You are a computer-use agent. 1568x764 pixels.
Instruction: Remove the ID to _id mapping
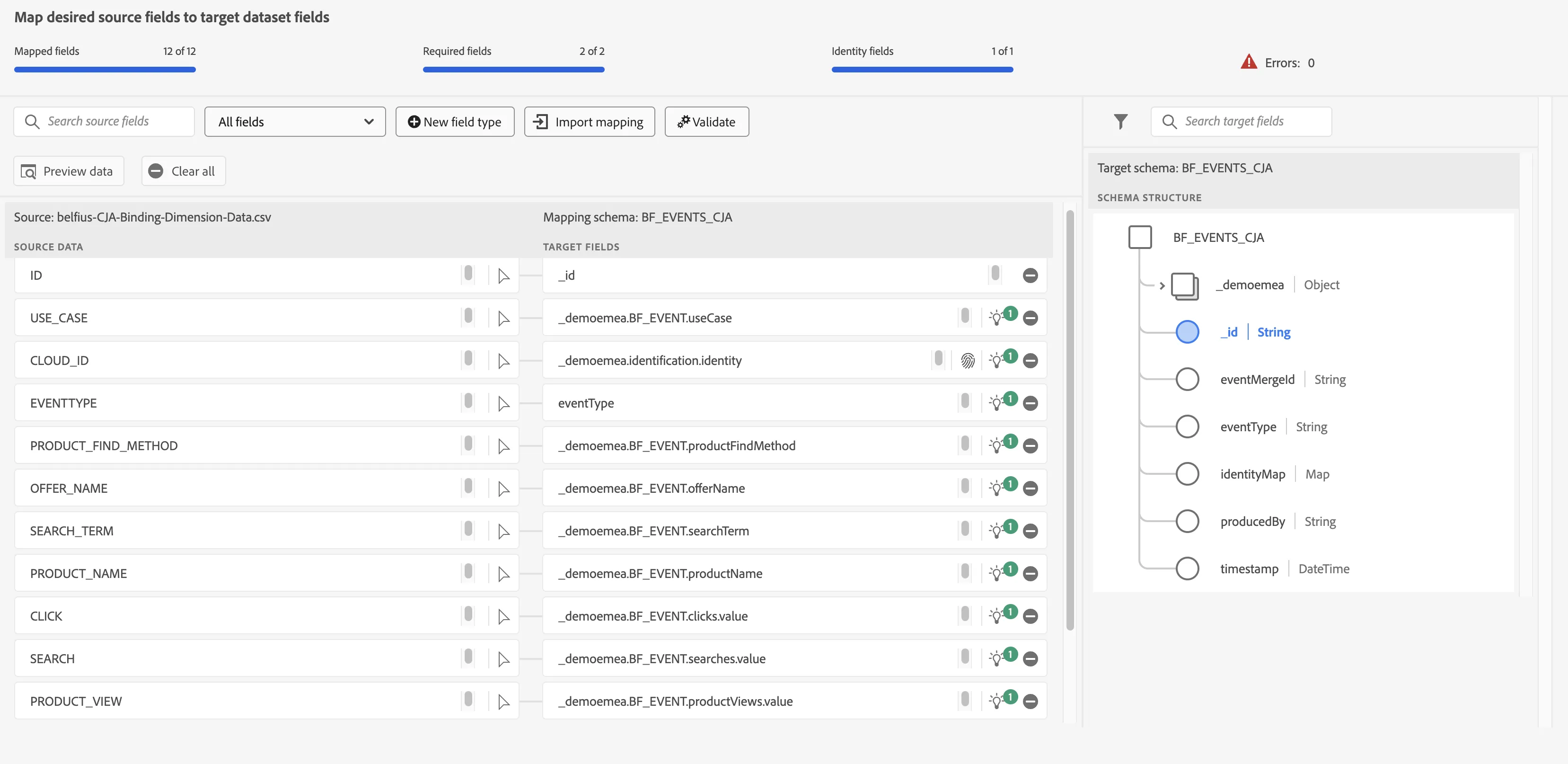(1030, 275)
